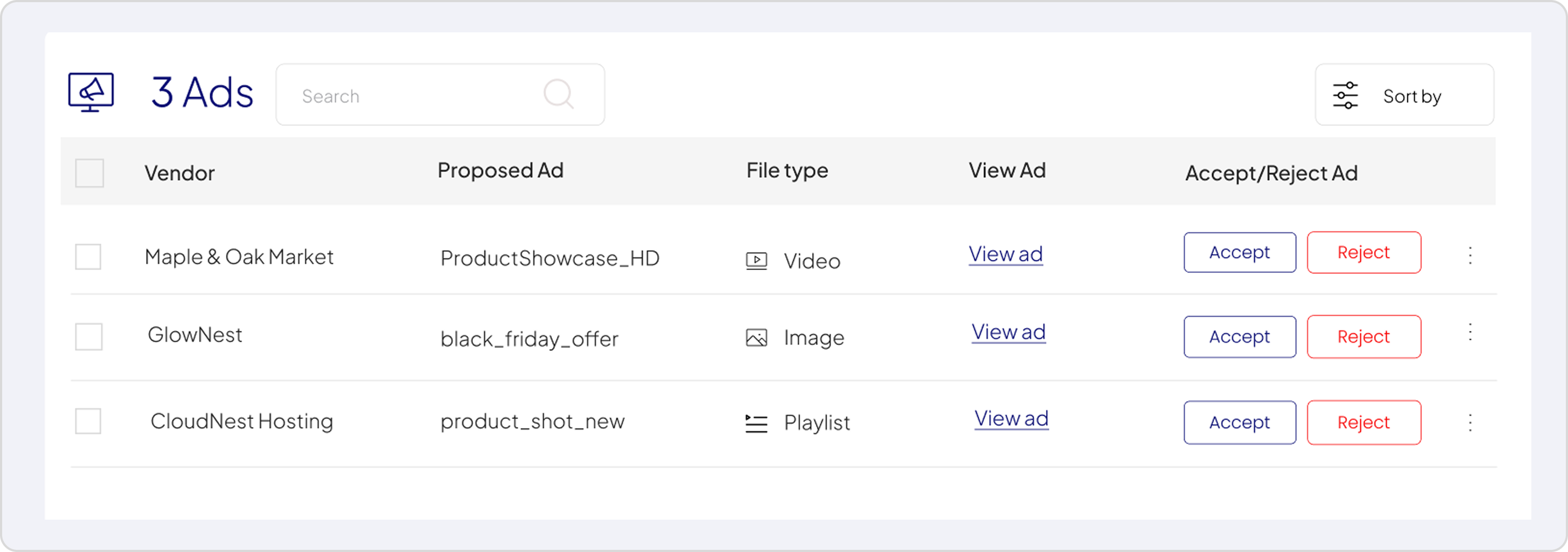The image size is (1568, 552).
Task: Check the CloudNest Hosting row checkbox
Action: (x=88, y=421)
